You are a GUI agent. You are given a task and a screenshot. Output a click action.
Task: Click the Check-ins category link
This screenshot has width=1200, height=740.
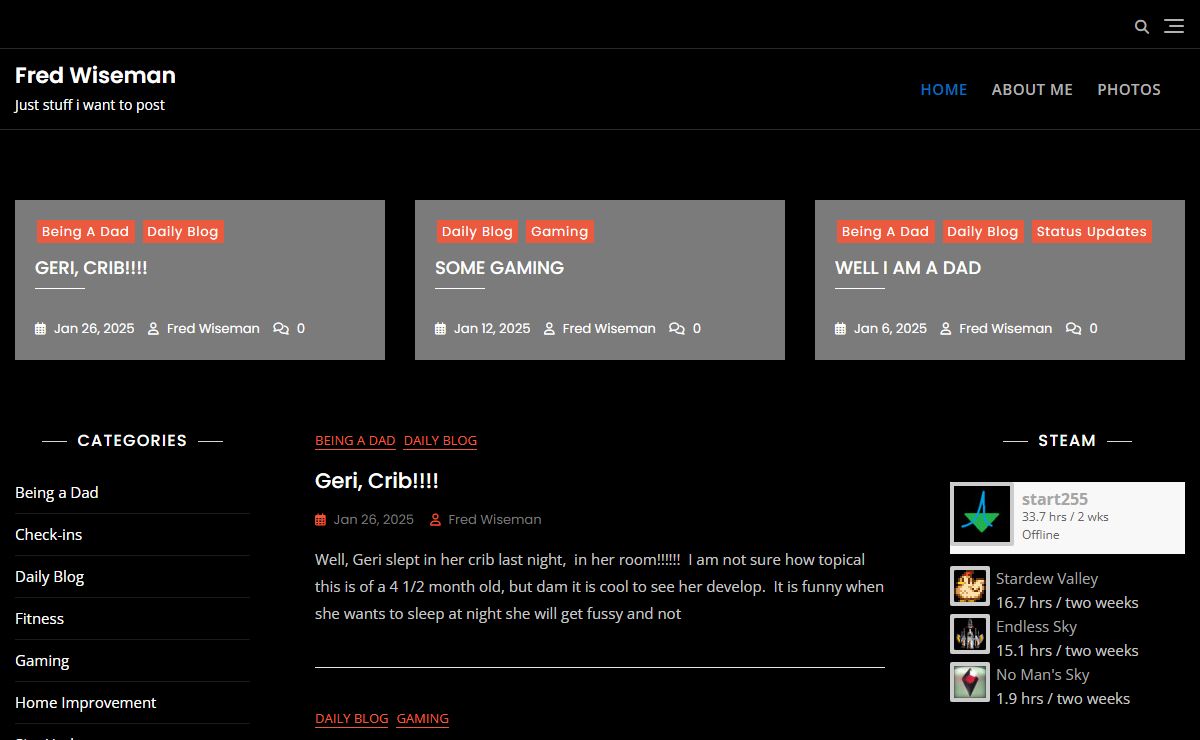[48, 534]
